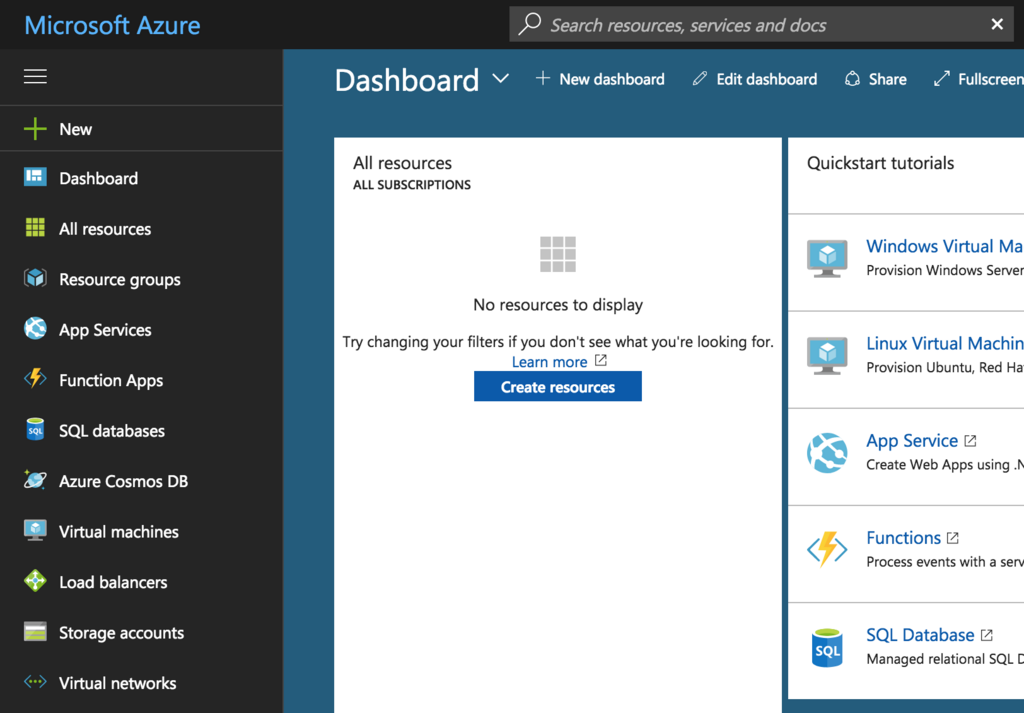Select Dashboard in the sidebar
1024x713 pixels.
point(141,177)
